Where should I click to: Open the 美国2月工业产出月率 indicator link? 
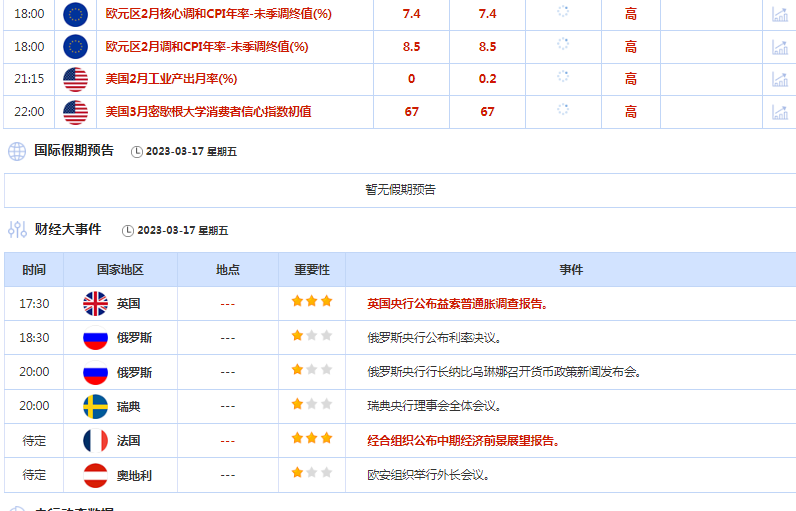171,78
